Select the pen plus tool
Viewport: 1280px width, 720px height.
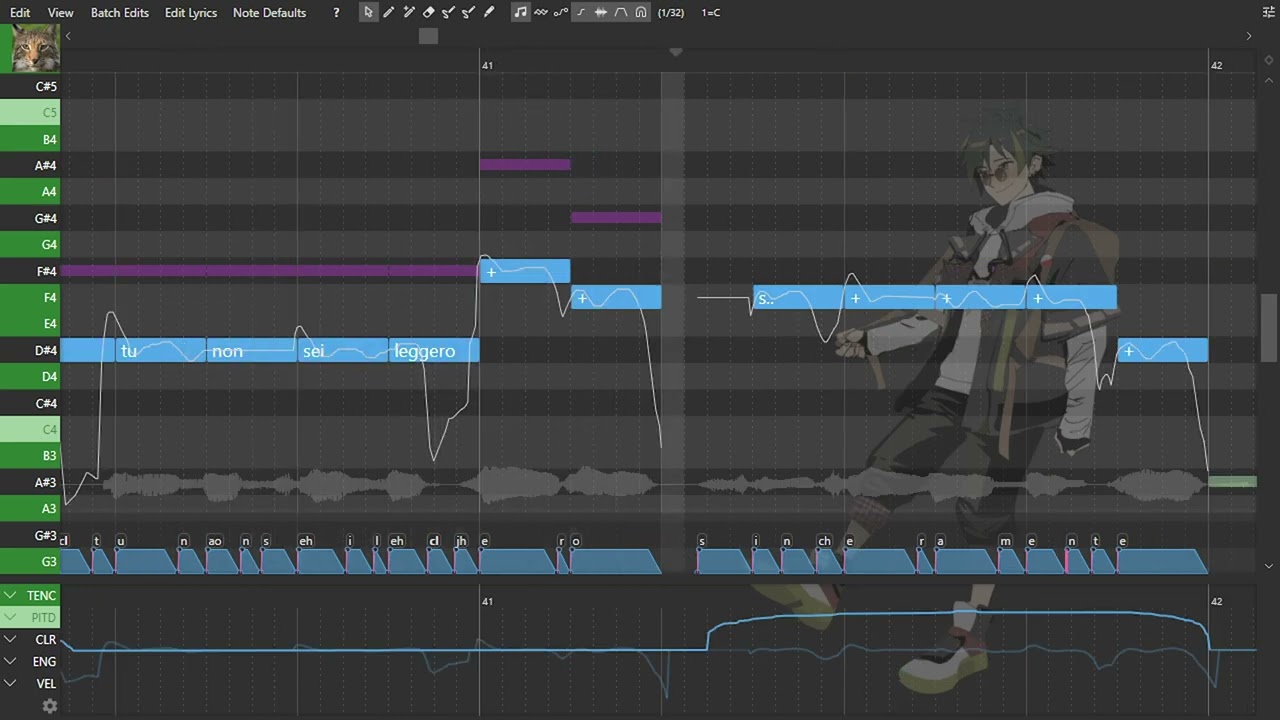409,13
